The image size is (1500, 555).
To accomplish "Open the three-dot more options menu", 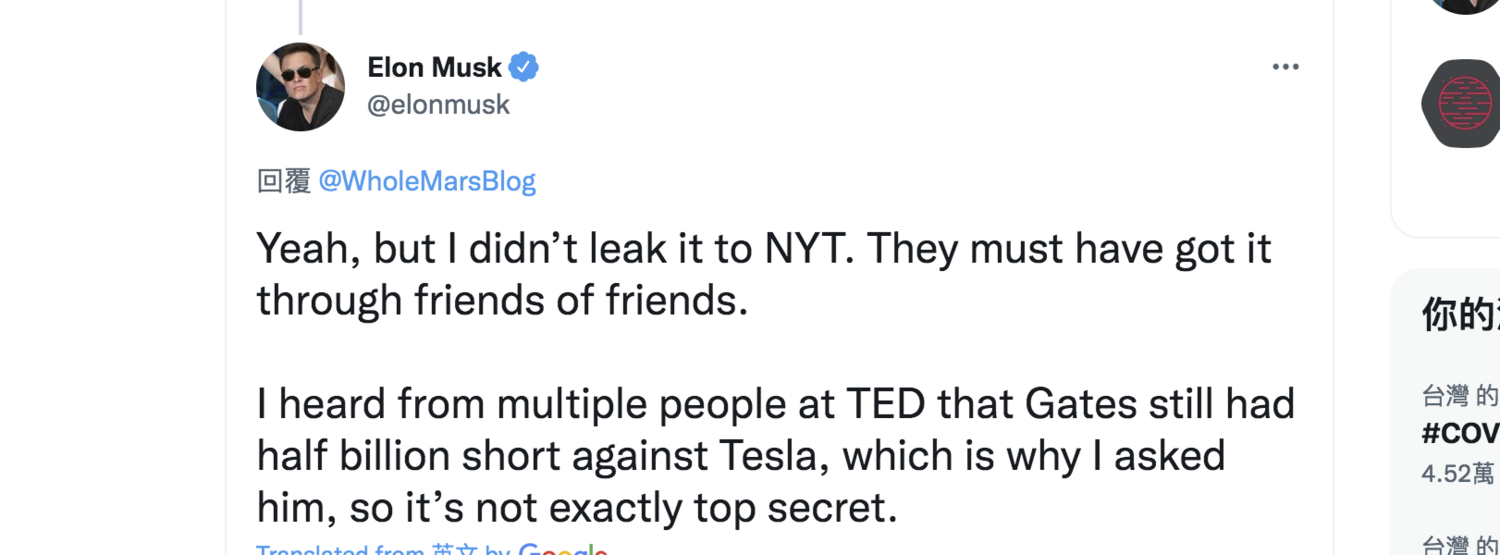I will point(1285,67).
